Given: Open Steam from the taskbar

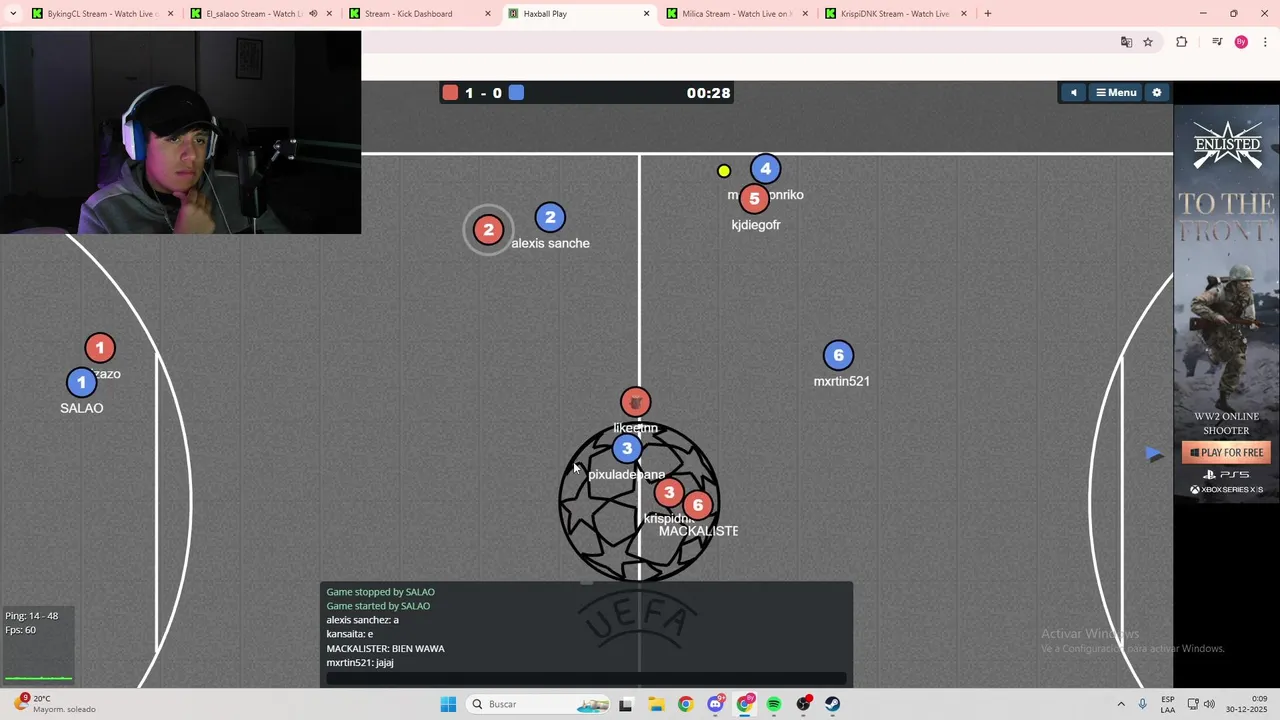Looking at the screenshot, I should pos(832,704).
